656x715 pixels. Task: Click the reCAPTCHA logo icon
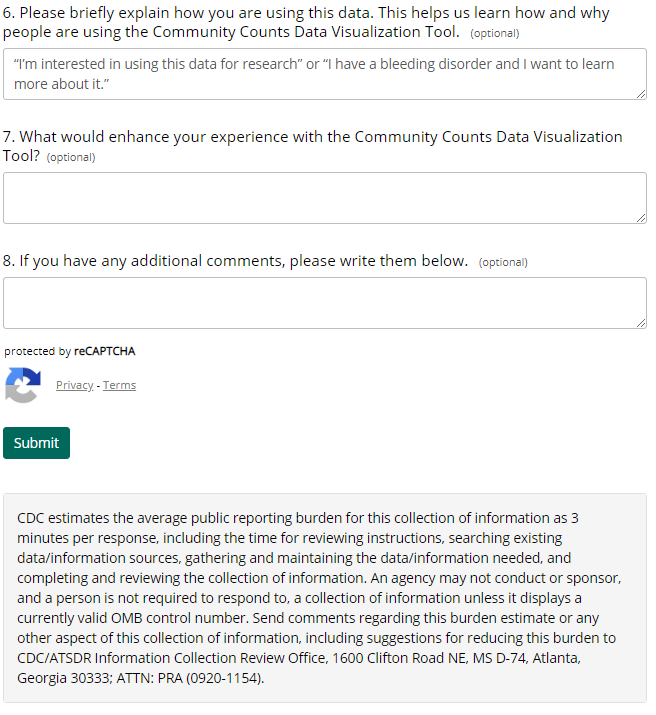click(23, 386)
